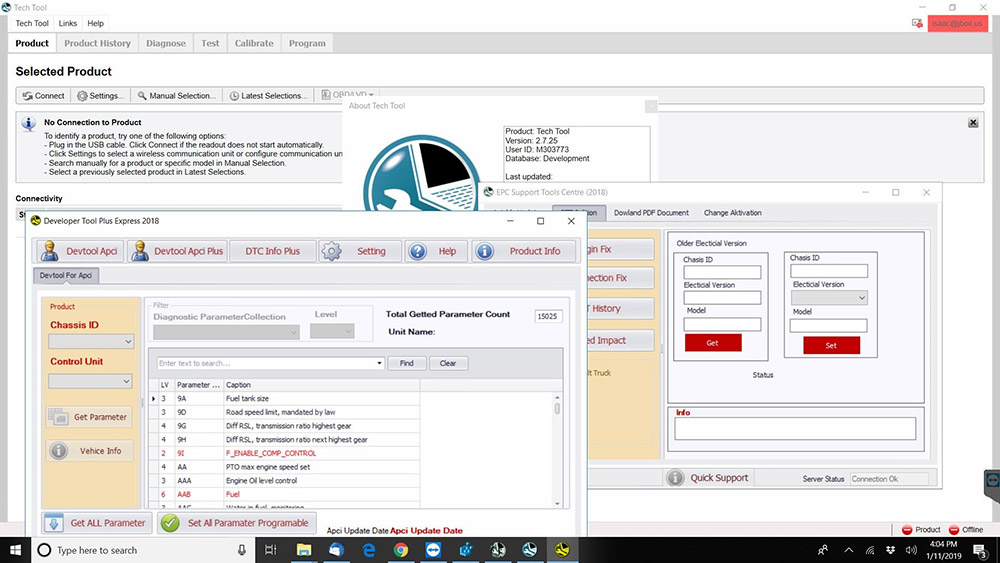1000x563 pixels.
Task: Click Connect in Tech Tool toolbar
Action: 43,96
